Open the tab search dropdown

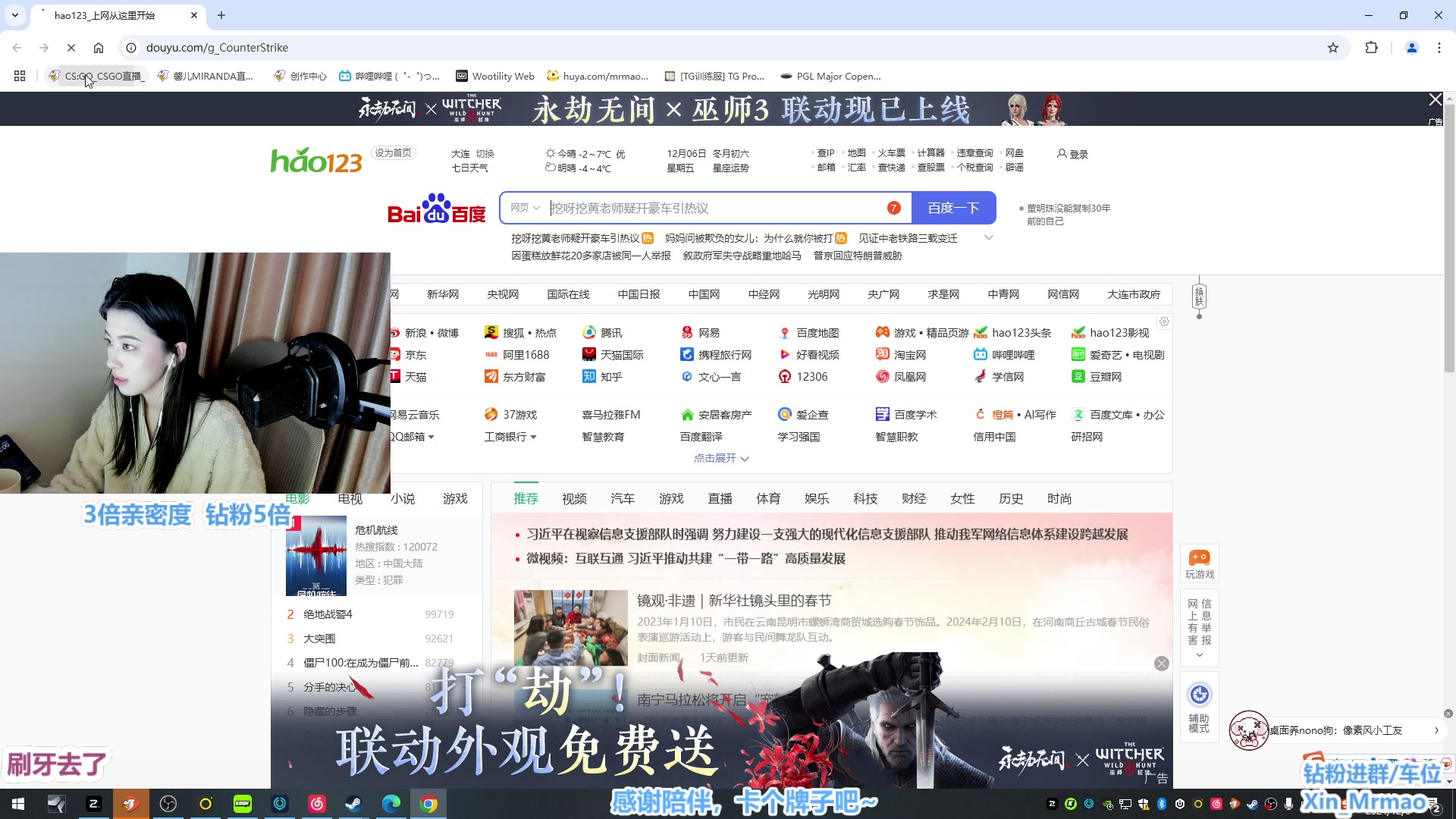15,15
